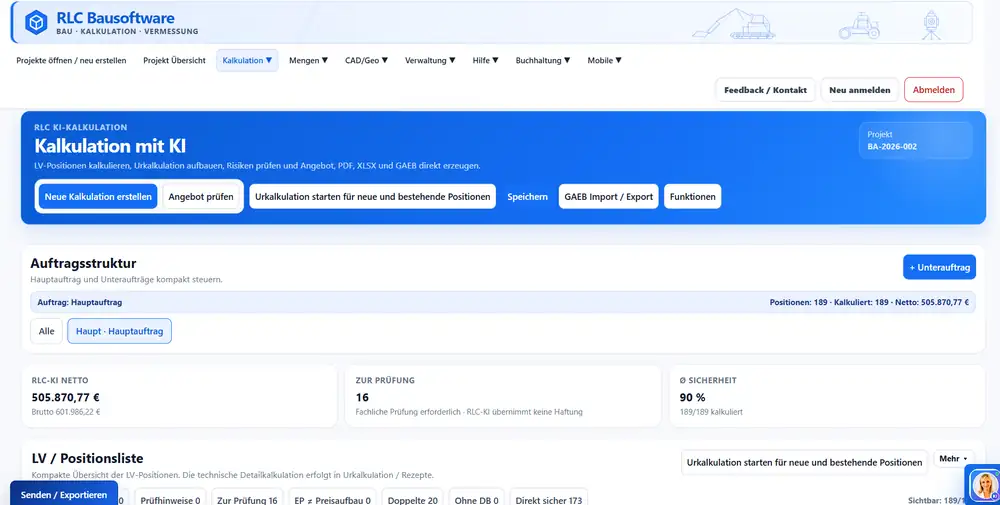Open GAEB Import / Export
Viewport: 1000px width, 505px height.
(x=608, y=196)
